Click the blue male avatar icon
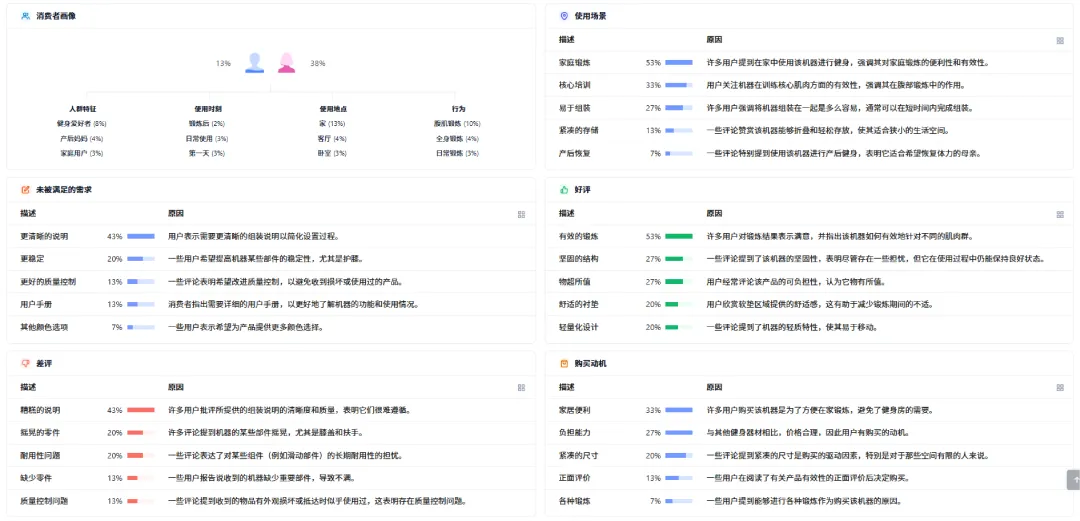Screen dimensions: 1080x521 pyautogui.click(x=255, y=63)
